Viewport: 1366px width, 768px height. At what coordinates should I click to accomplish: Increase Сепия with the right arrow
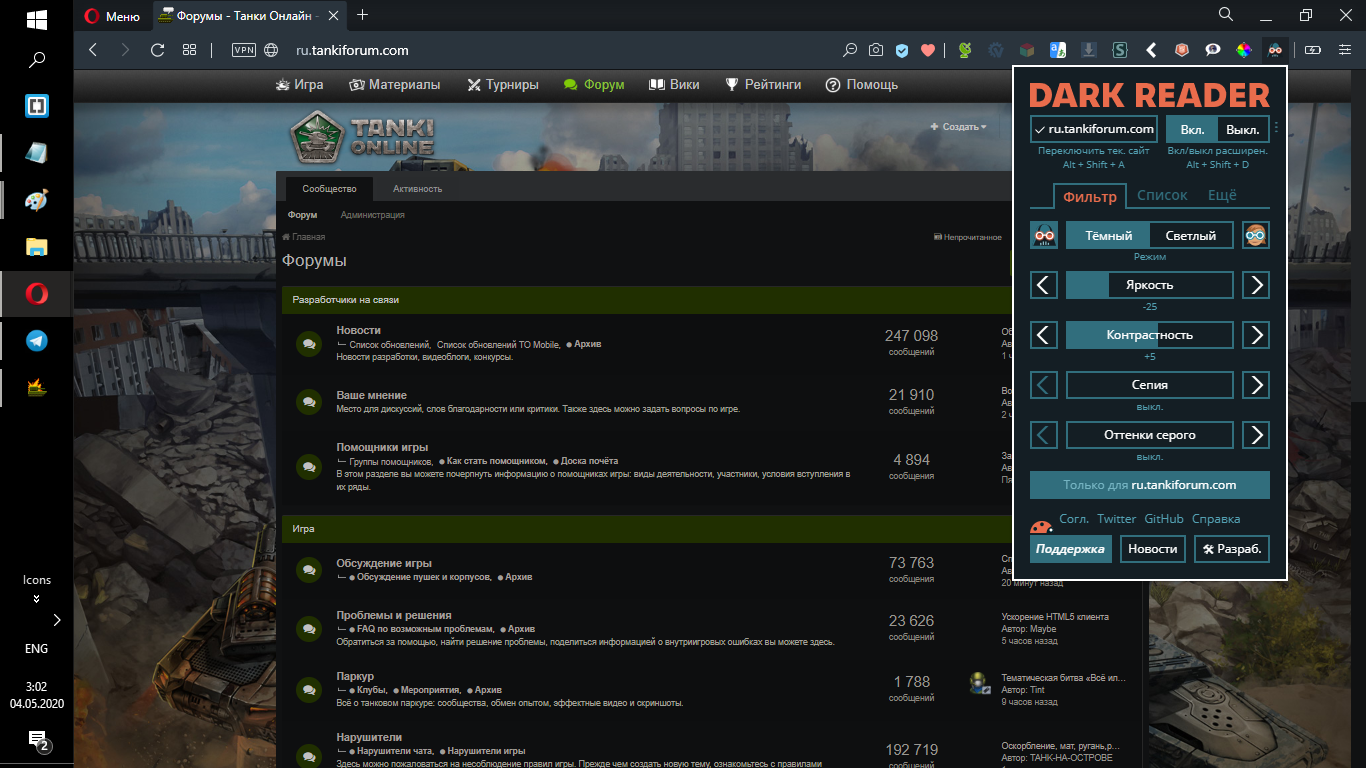(1256, 385)
